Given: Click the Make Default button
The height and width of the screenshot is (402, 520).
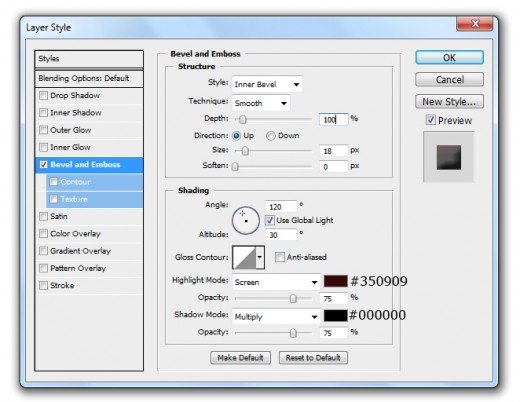Looking at the screenshot, I should [x=240, y=358].
